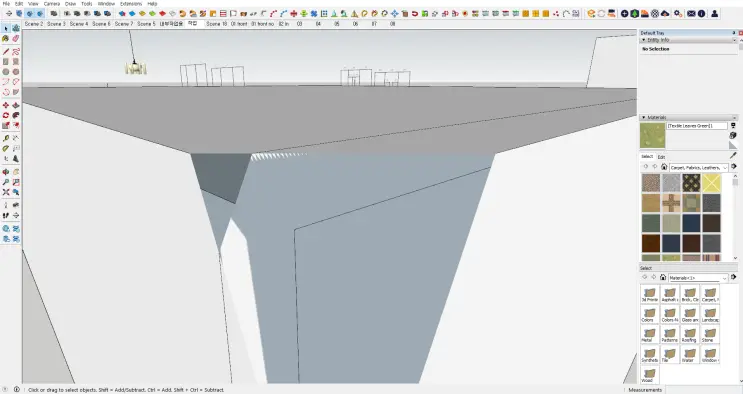The height and width of the screenshot is (394, 743).
Task: Go home in lower materials browser
Action: (663, 277)
